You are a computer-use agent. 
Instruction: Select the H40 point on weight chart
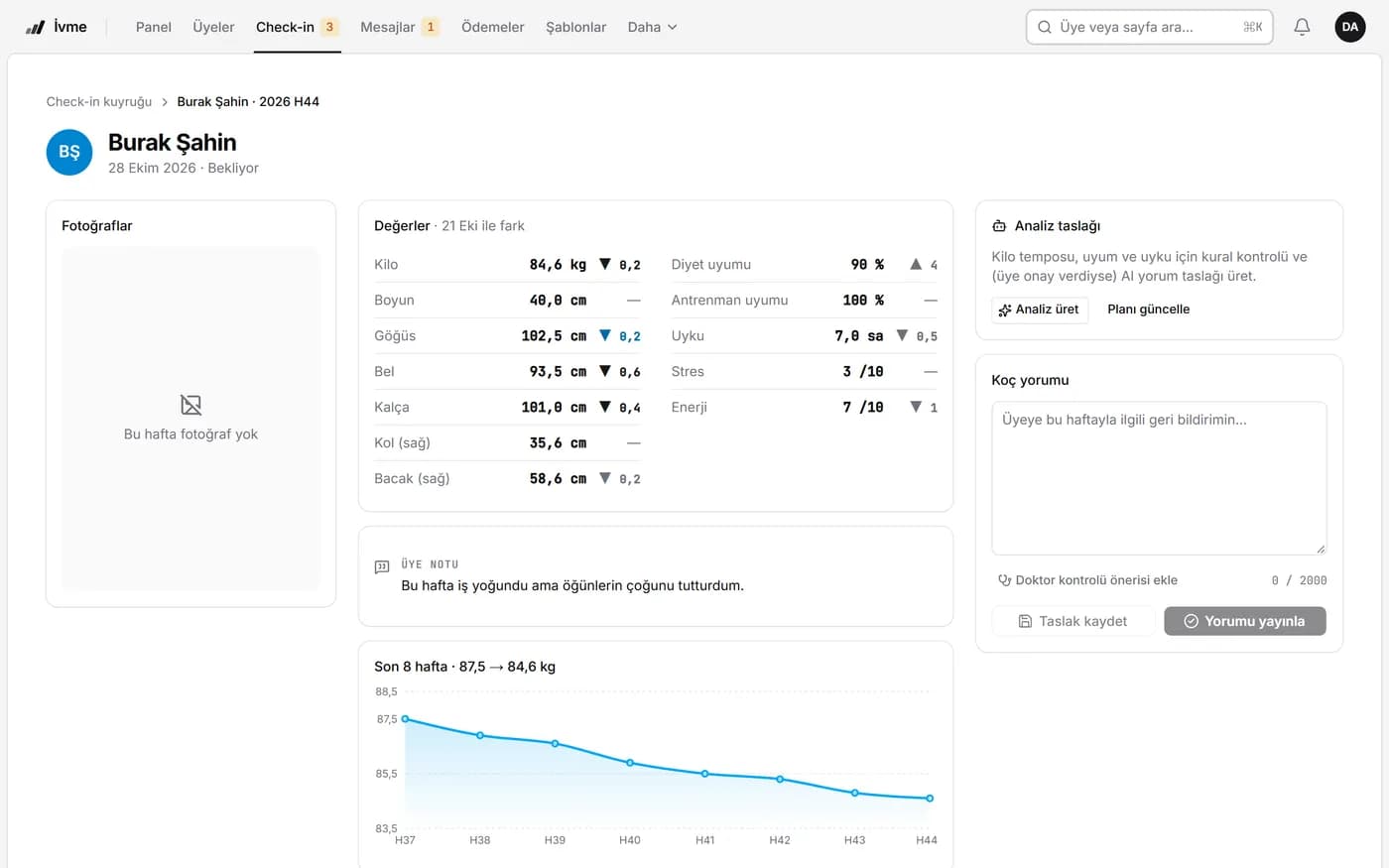pos(630,763)
